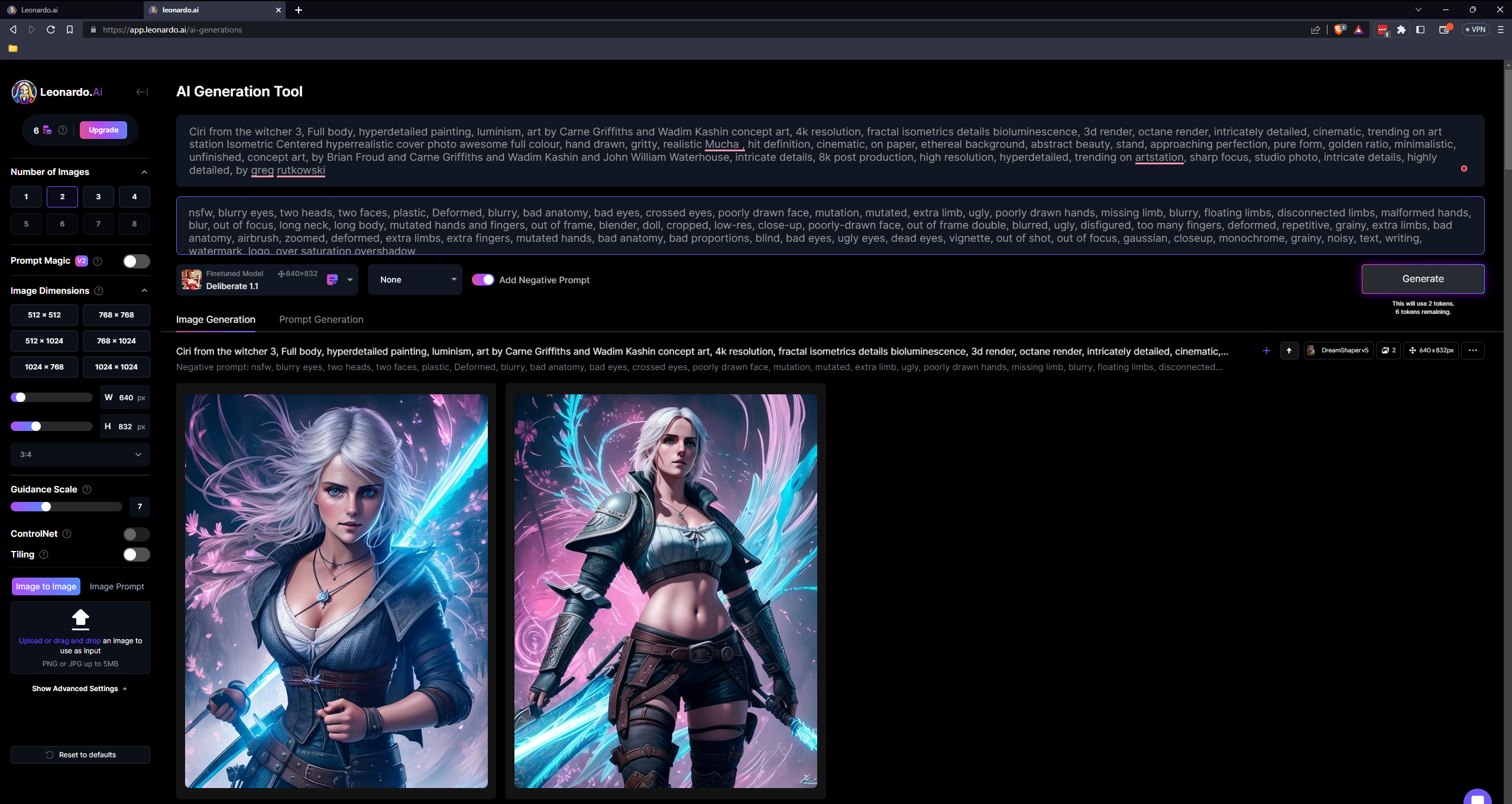Click the Brave Rewards triangle icon
The height and width of the screenshot is (804, 1512).
point(1359,30)
